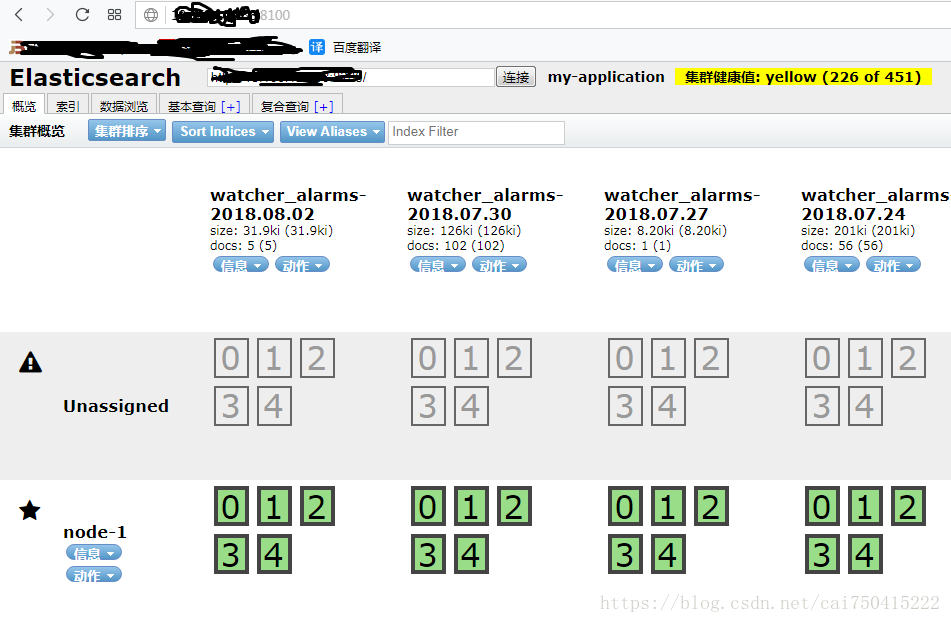Click the my-application cluster name
This screenshot has height=623, width=951.
[x=606, y=77]
